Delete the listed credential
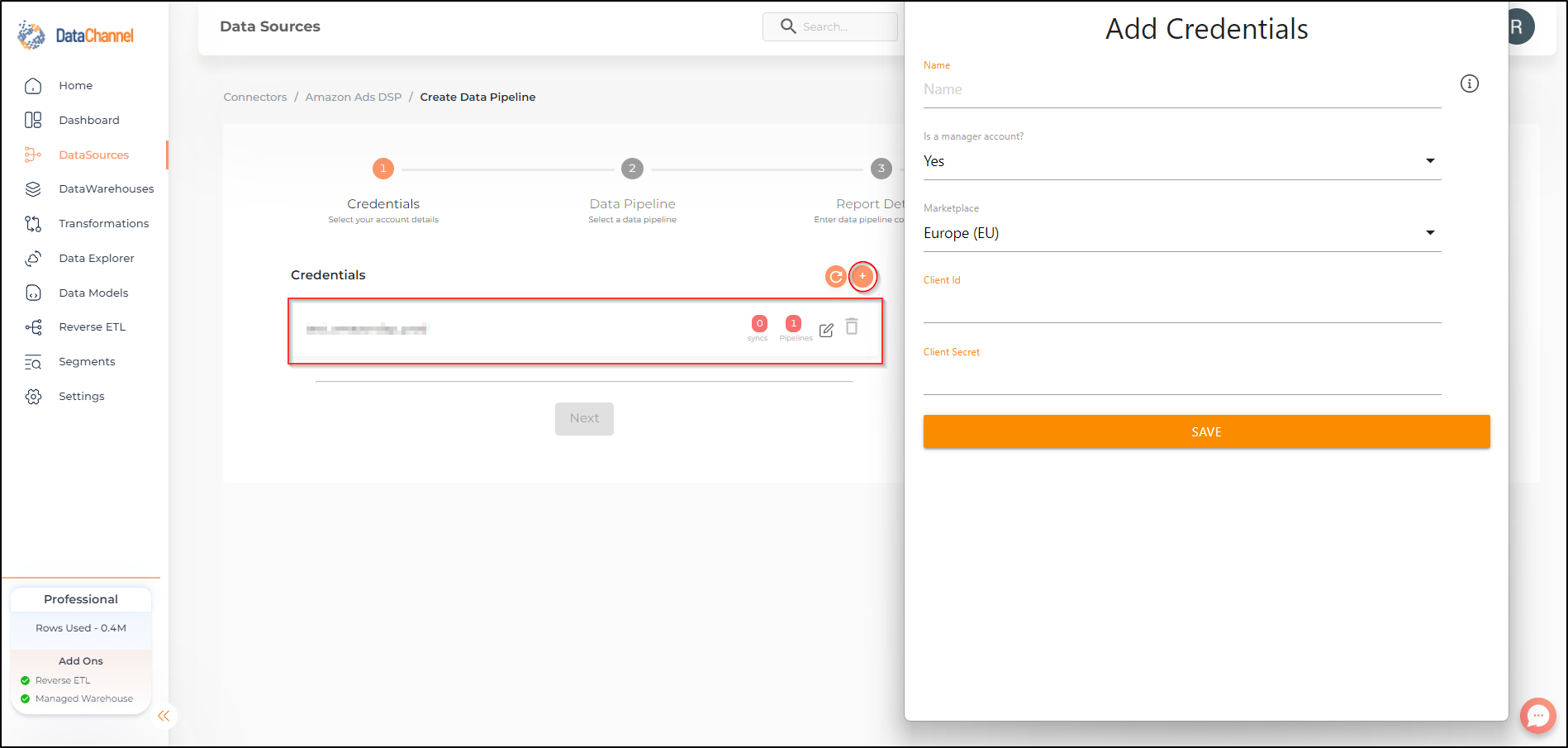1568x748 pixels. tap(852, 326)
